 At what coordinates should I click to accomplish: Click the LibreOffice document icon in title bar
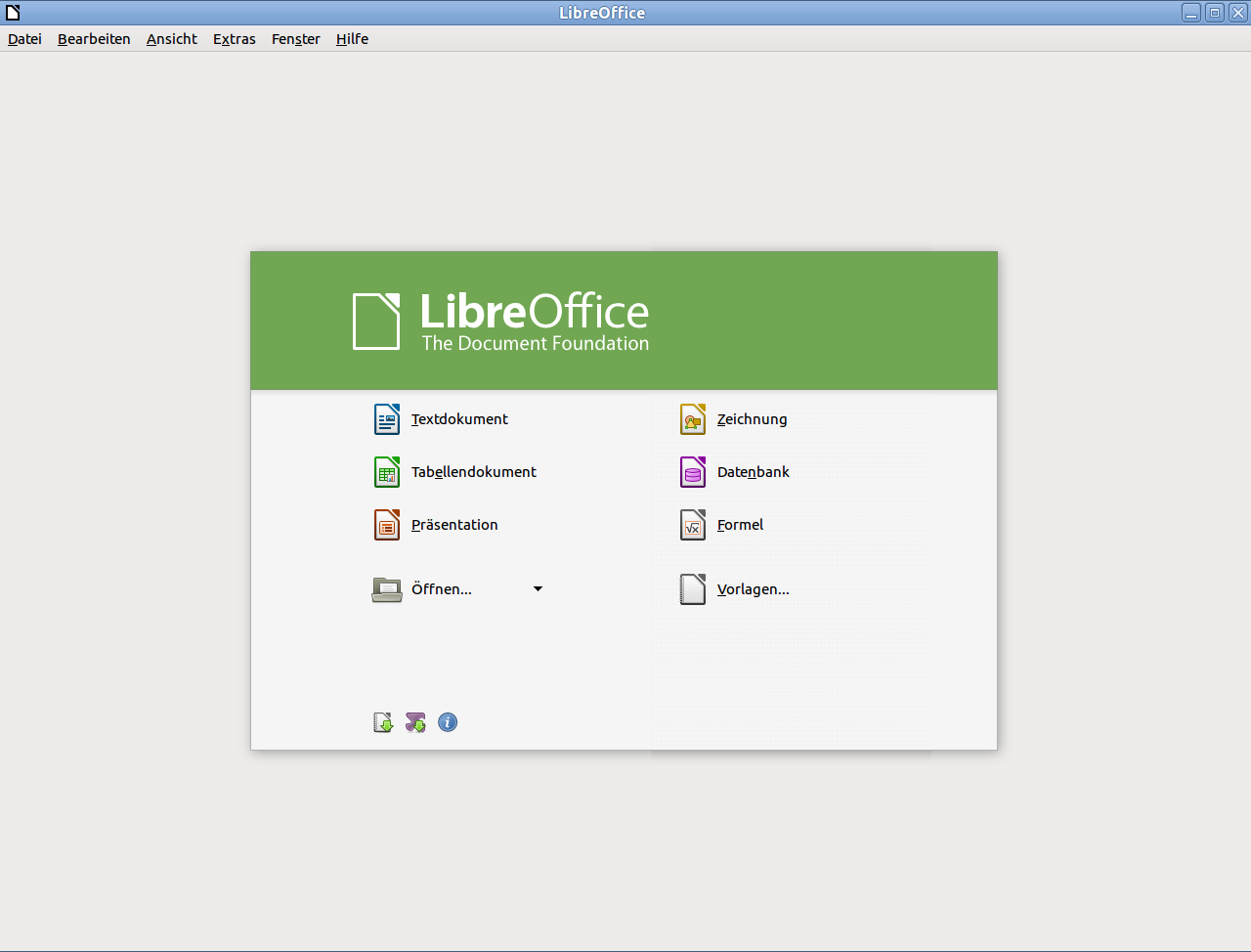[13, 13]
